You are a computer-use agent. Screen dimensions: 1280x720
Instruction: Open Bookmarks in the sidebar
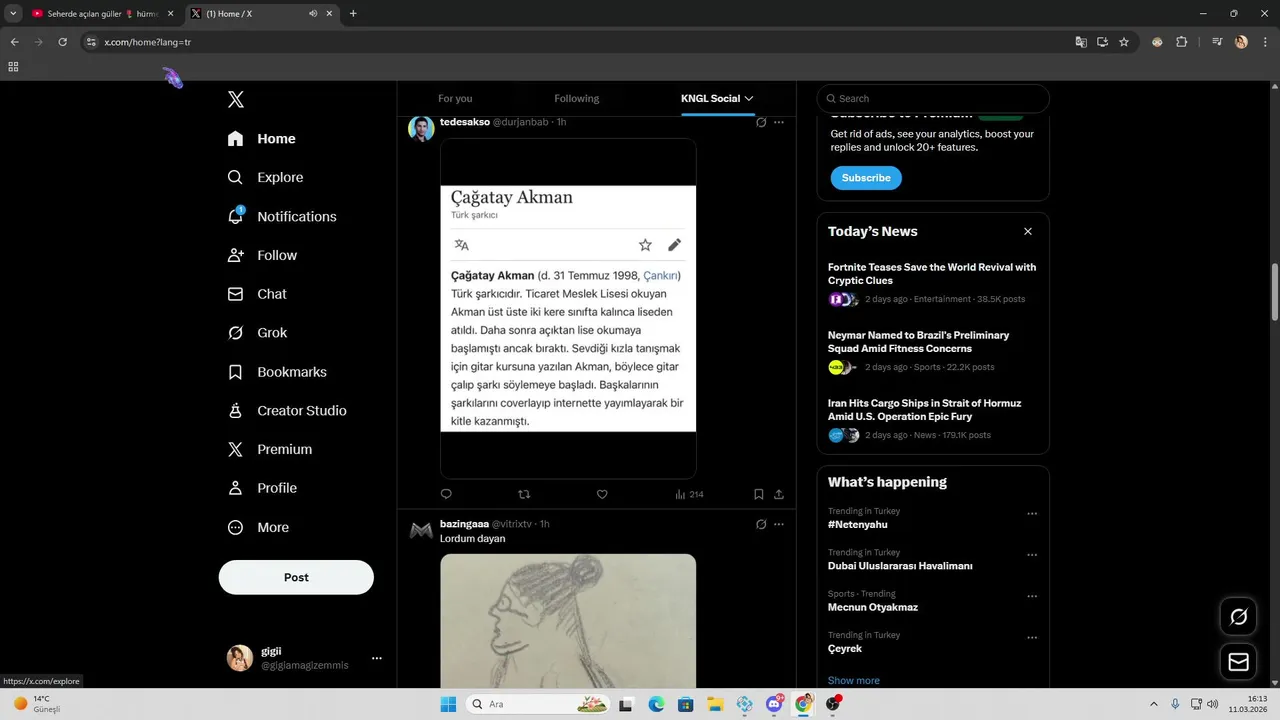click(x=277, y=371)
